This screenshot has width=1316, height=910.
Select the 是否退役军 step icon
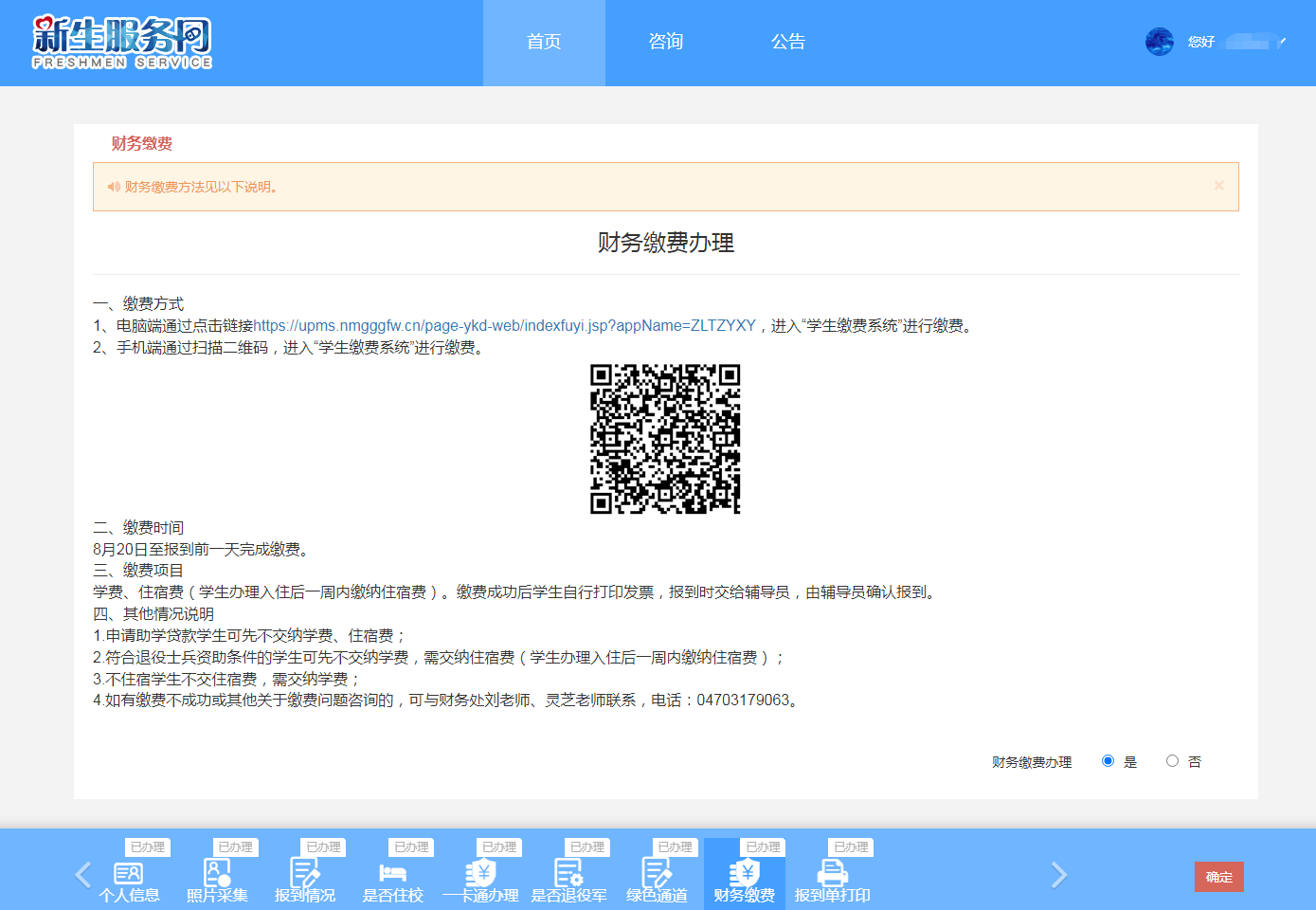point(568,873)
